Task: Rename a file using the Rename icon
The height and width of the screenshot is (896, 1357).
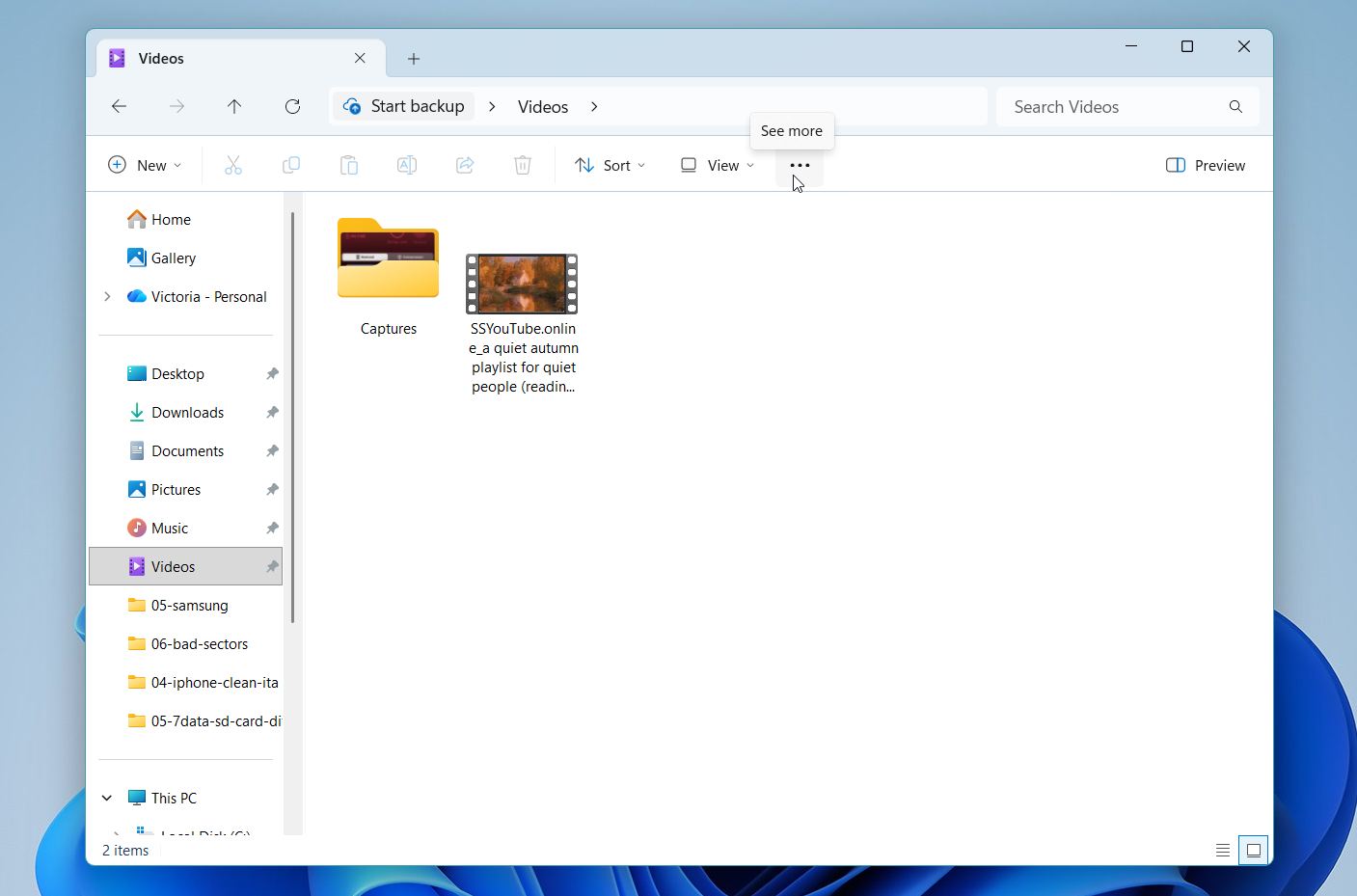Action: (x=406, y=164)
